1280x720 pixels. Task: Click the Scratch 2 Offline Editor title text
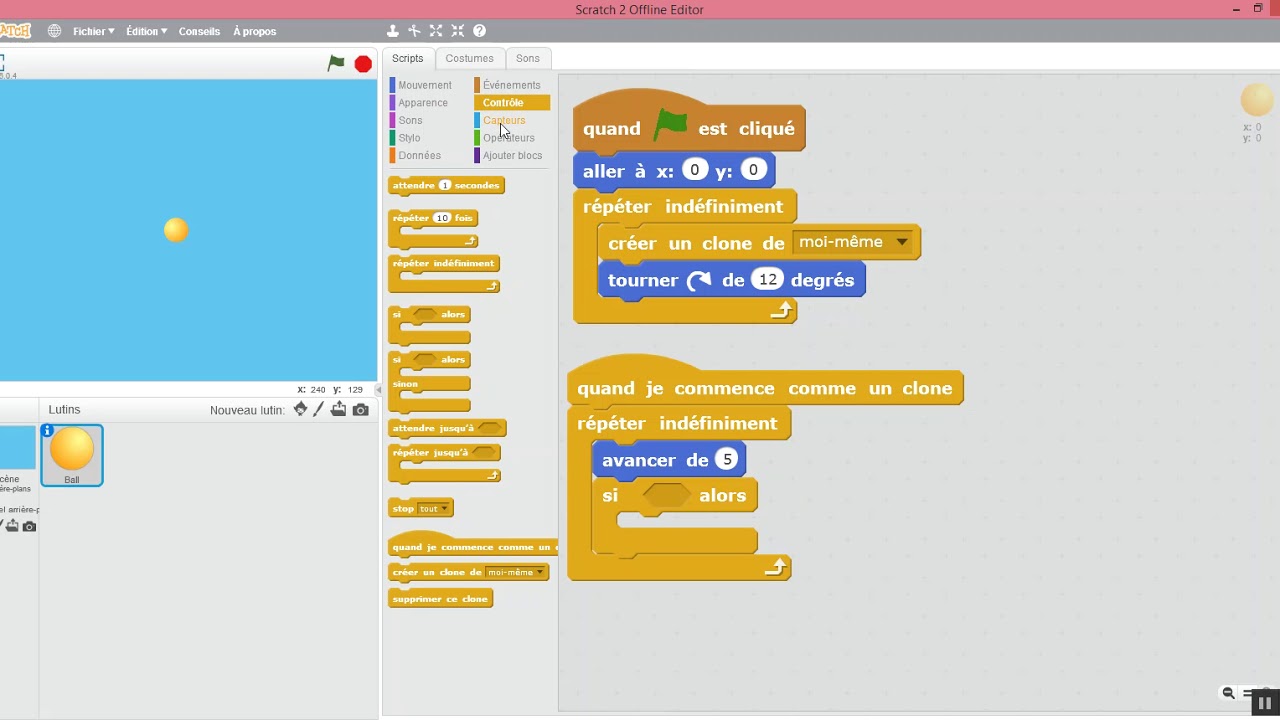click(640, 10)
